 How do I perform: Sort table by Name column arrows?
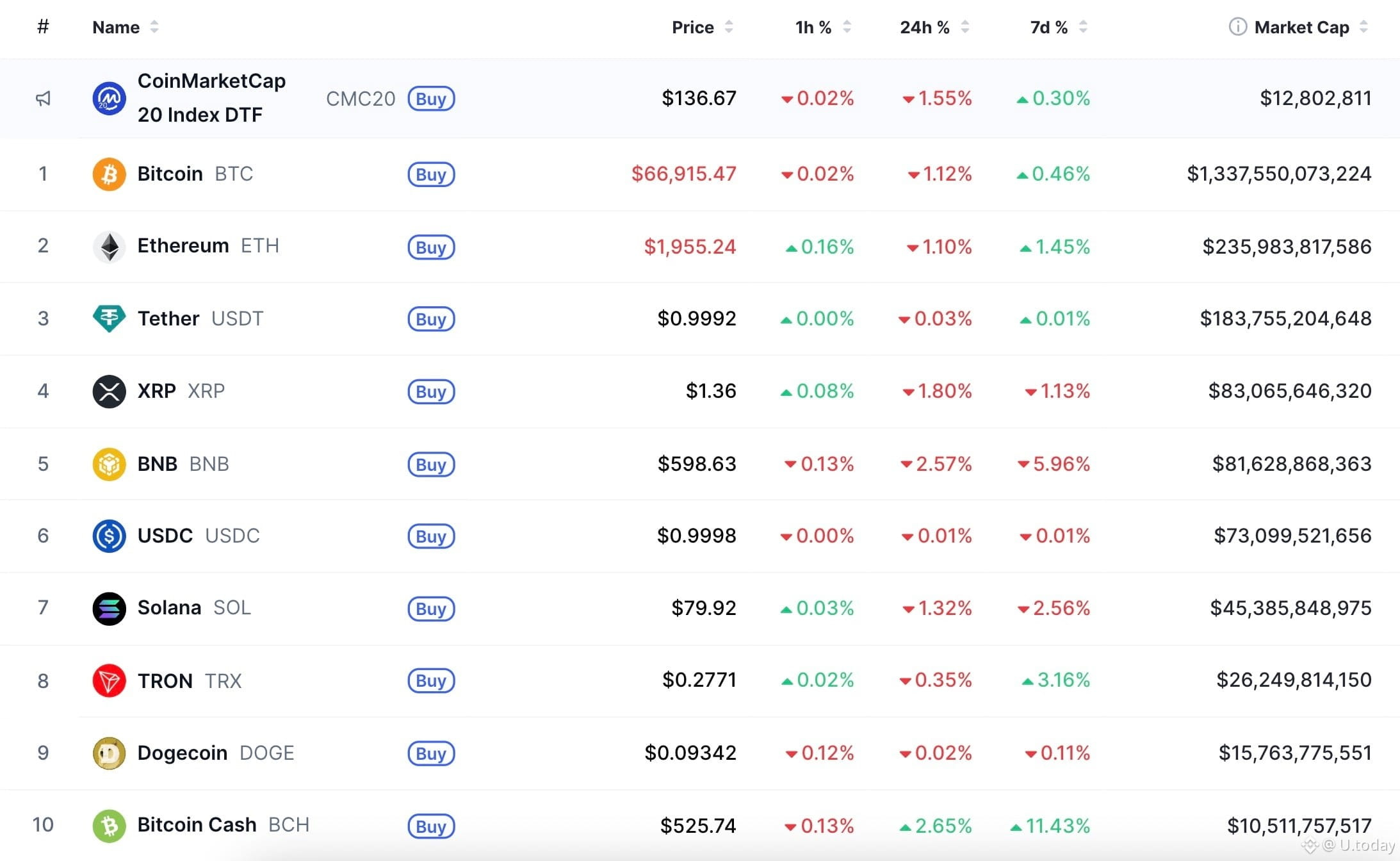tap(154, 27)
